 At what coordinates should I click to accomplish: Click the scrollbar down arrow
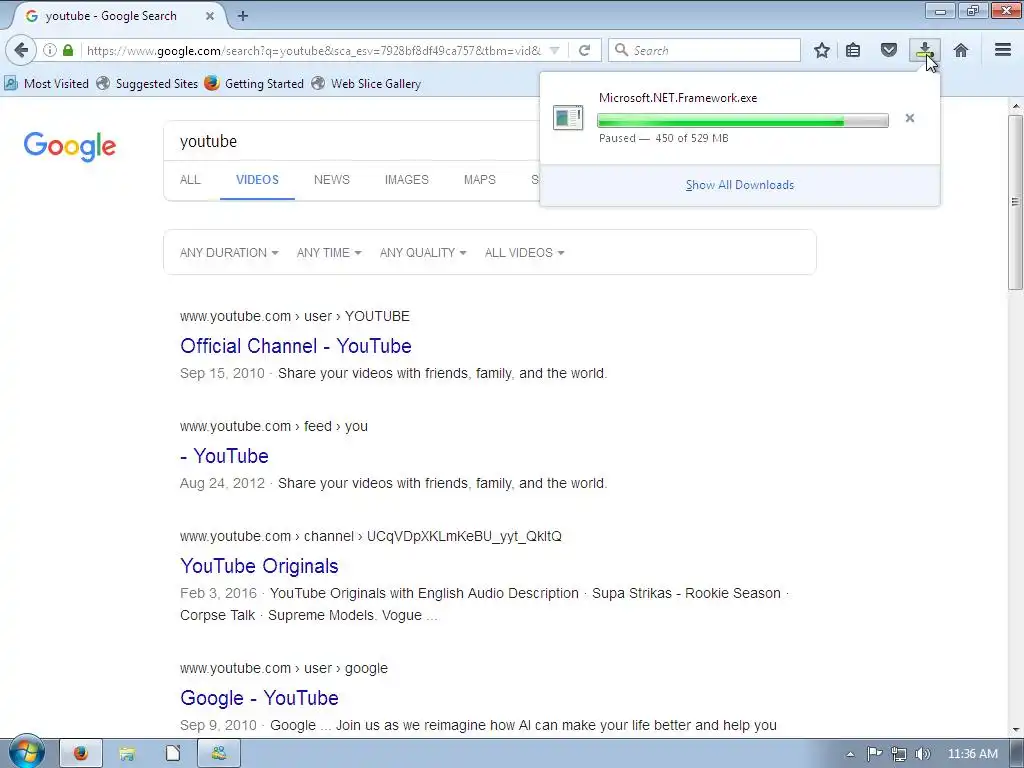click(x=1016, y=729)
